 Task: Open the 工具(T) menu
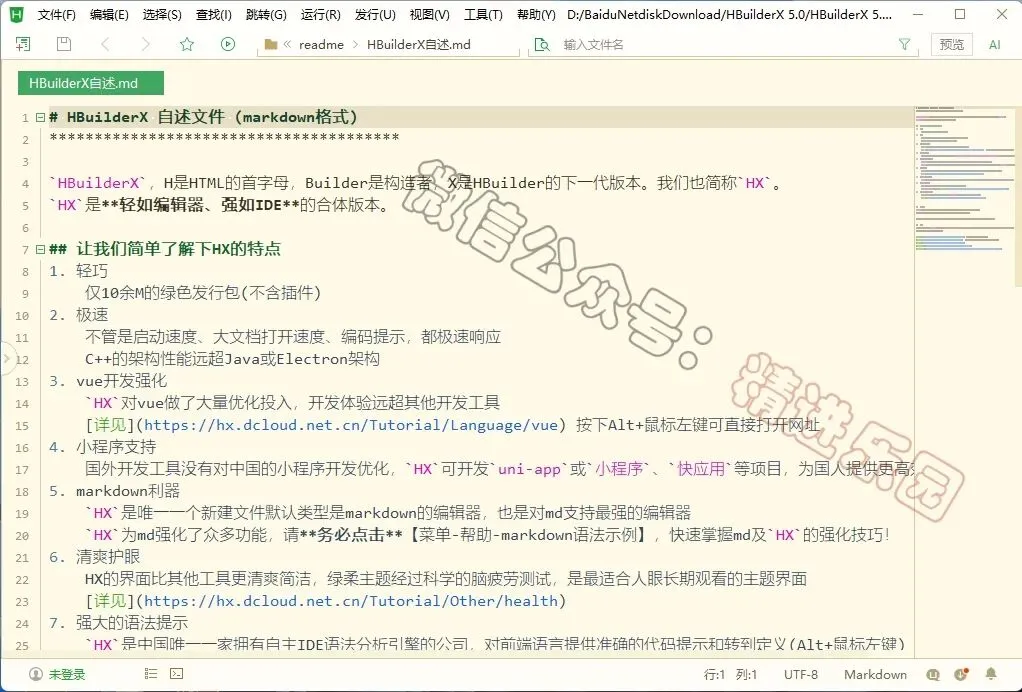click(483, 14)
